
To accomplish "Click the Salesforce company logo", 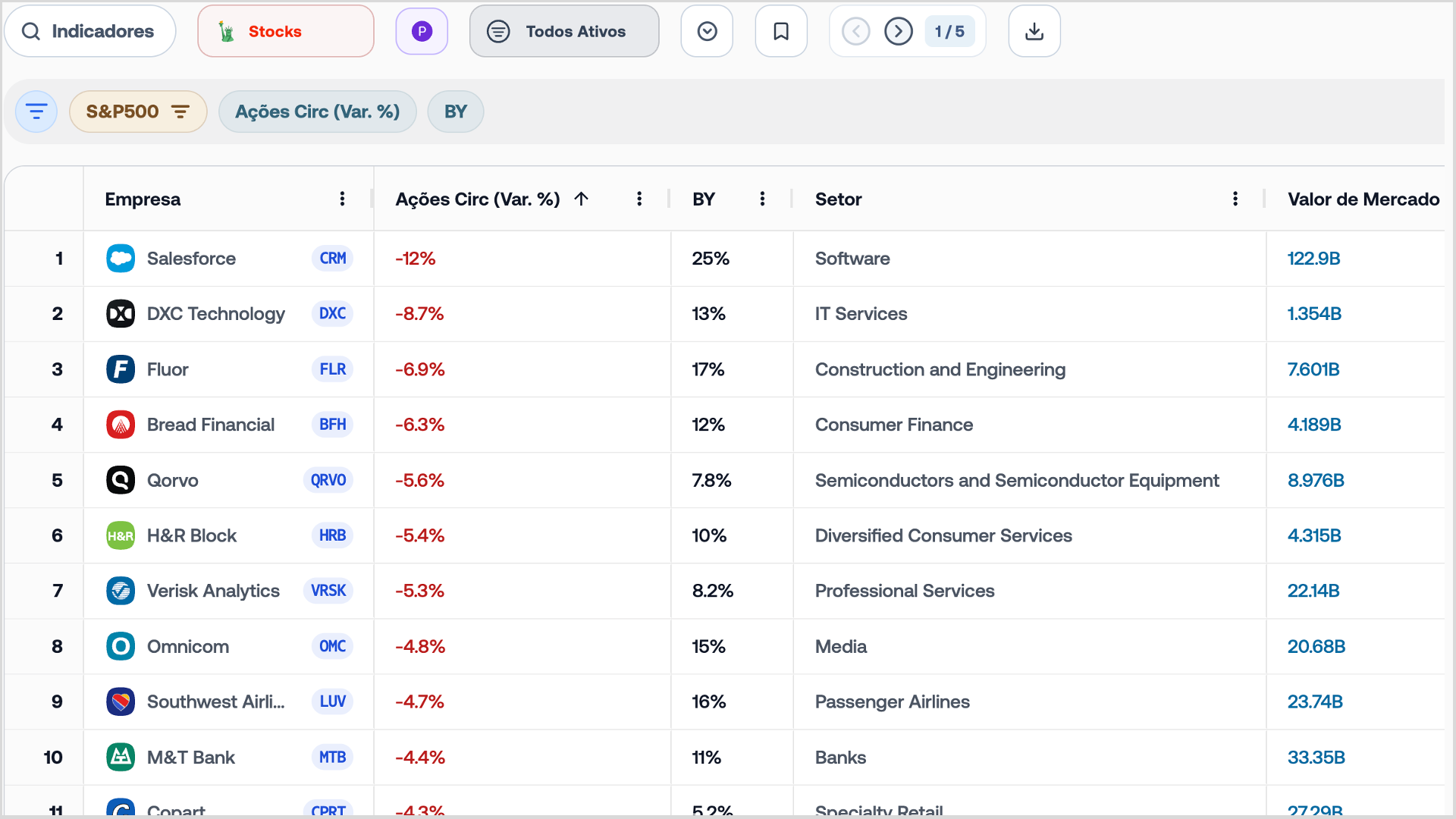I will [121, 259].
